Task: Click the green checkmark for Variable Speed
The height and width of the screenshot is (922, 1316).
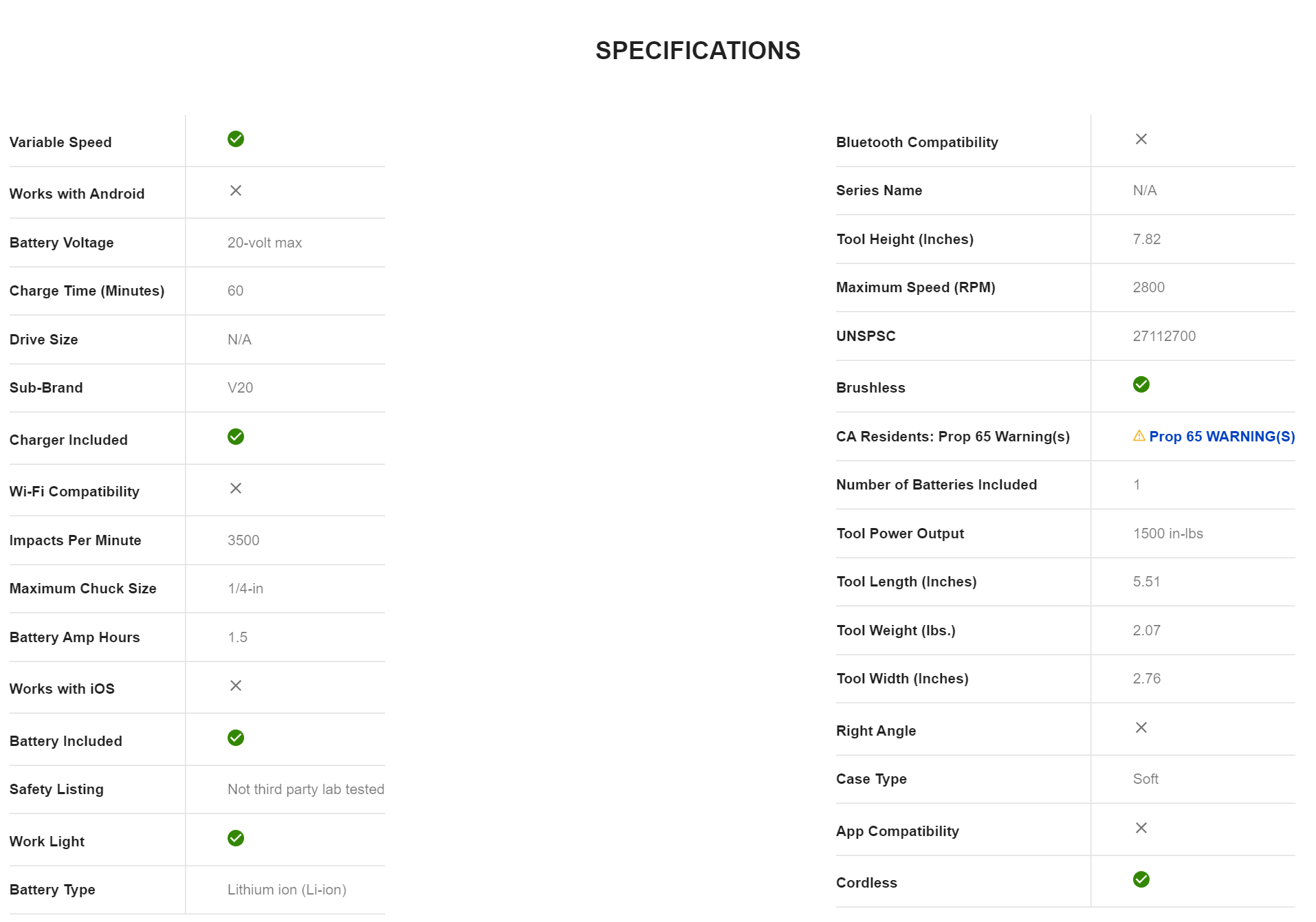Action: tap(236, 139)
